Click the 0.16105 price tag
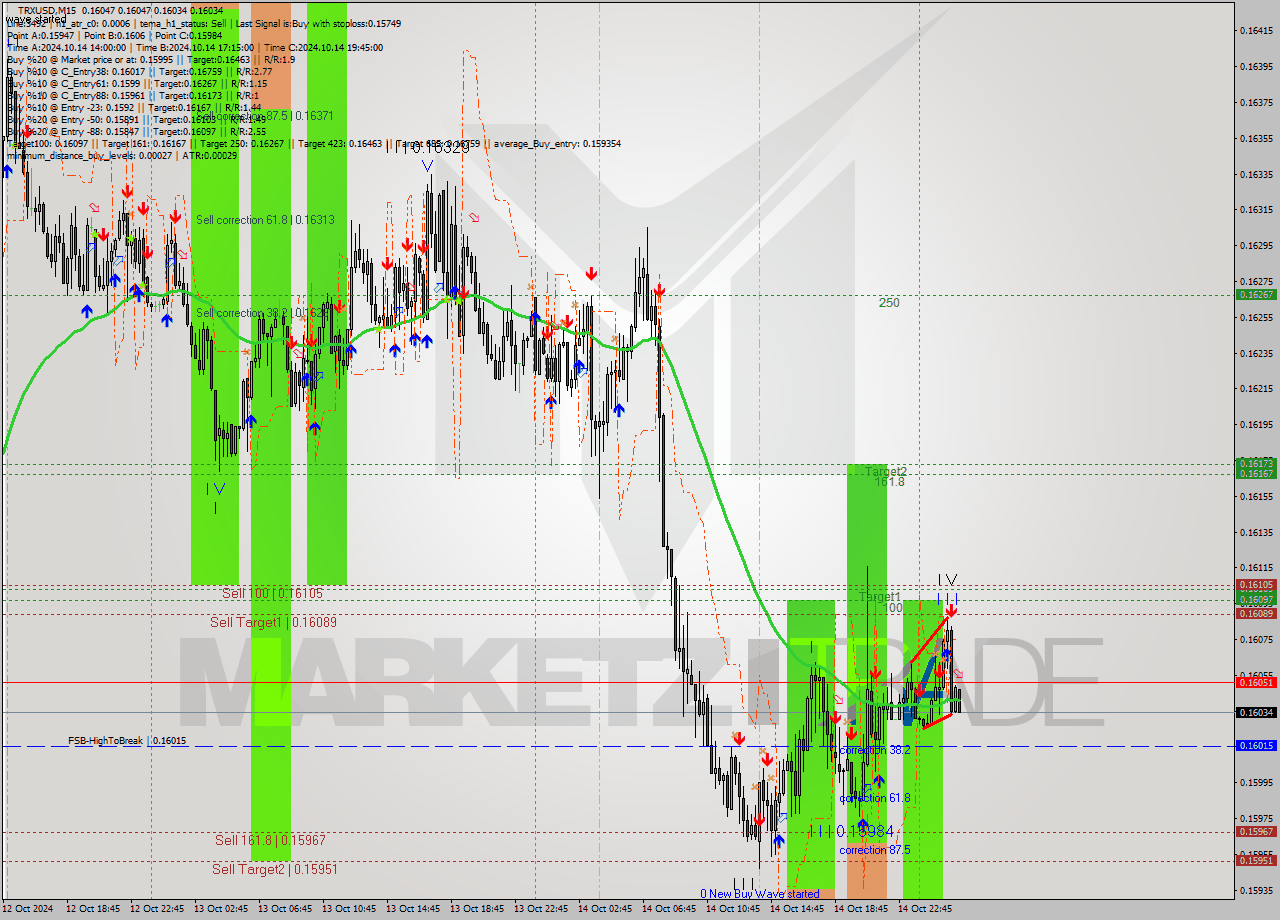 coord(1256,585)
